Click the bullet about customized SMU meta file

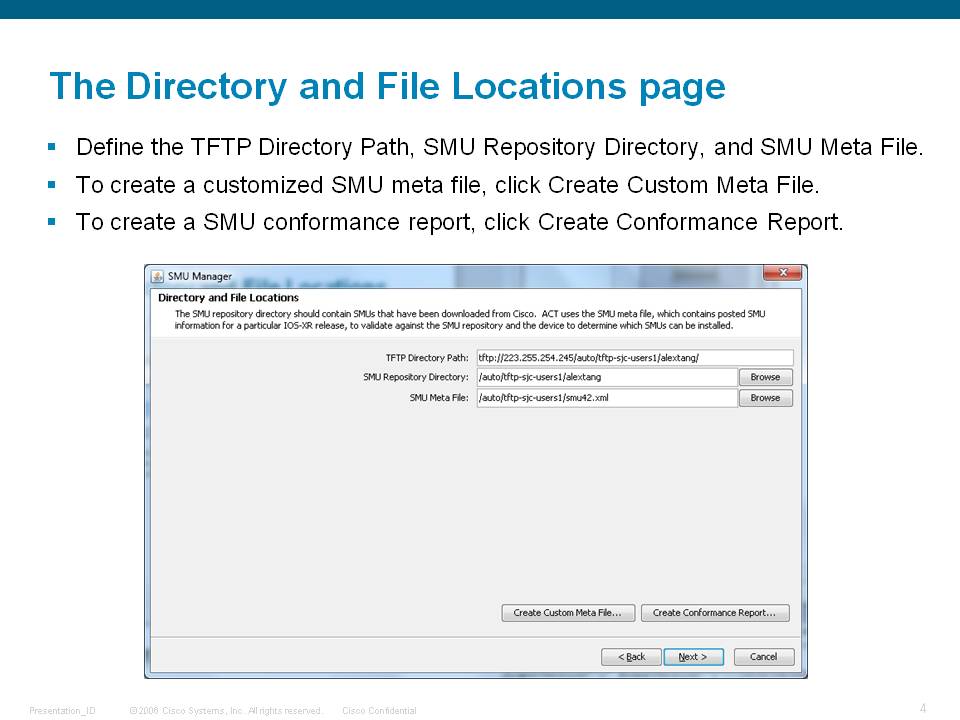(448, 185)
